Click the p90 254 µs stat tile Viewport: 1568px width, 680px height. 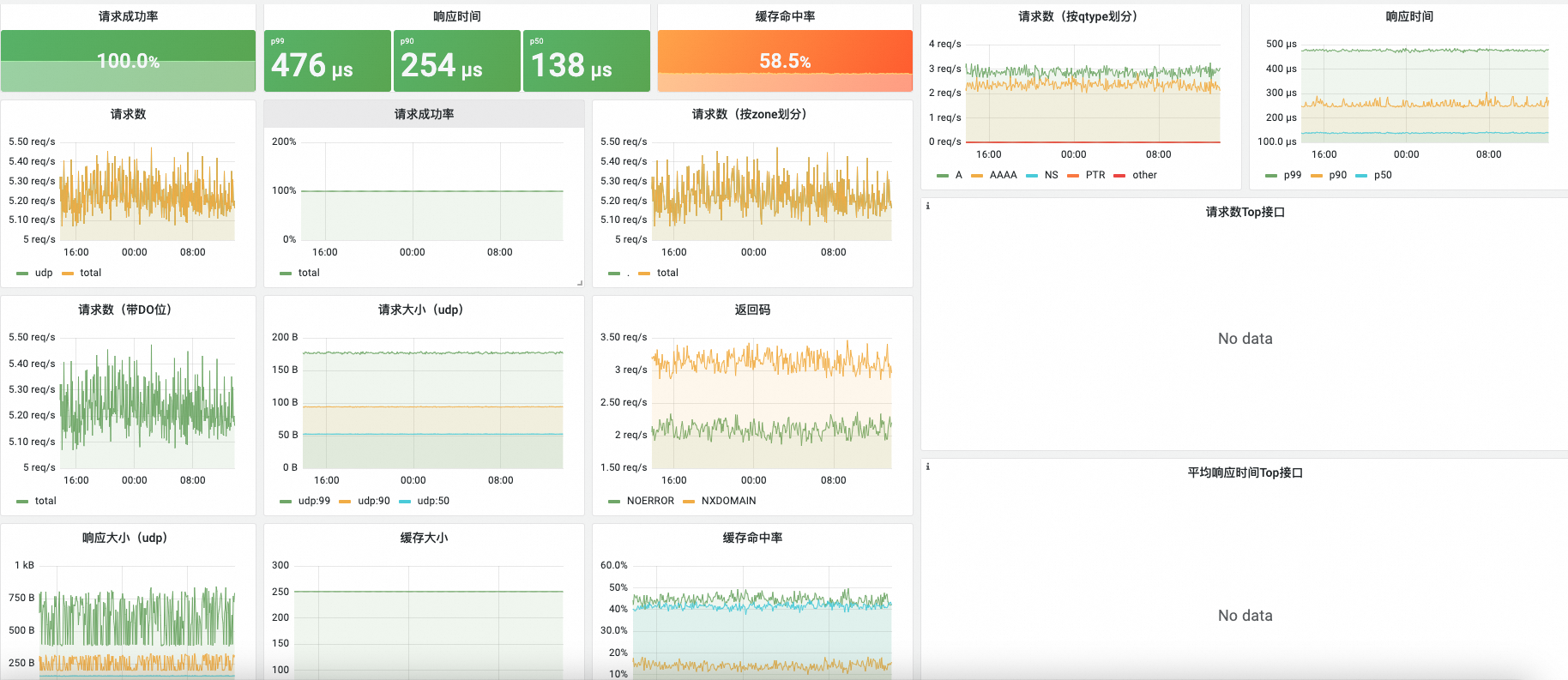pos(457,61)
